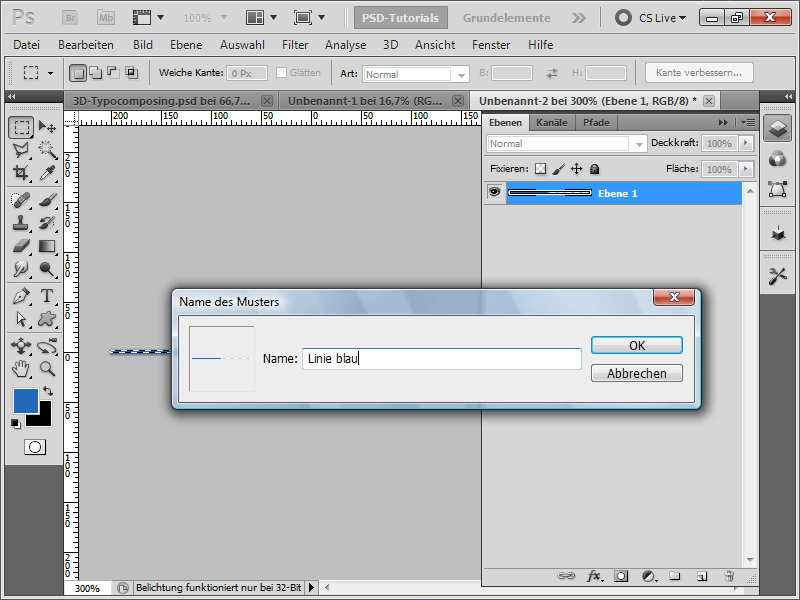The width and height of the screenshot is (800, 600).
Task: Lock all layer attributes
Action: click(594, 169)
